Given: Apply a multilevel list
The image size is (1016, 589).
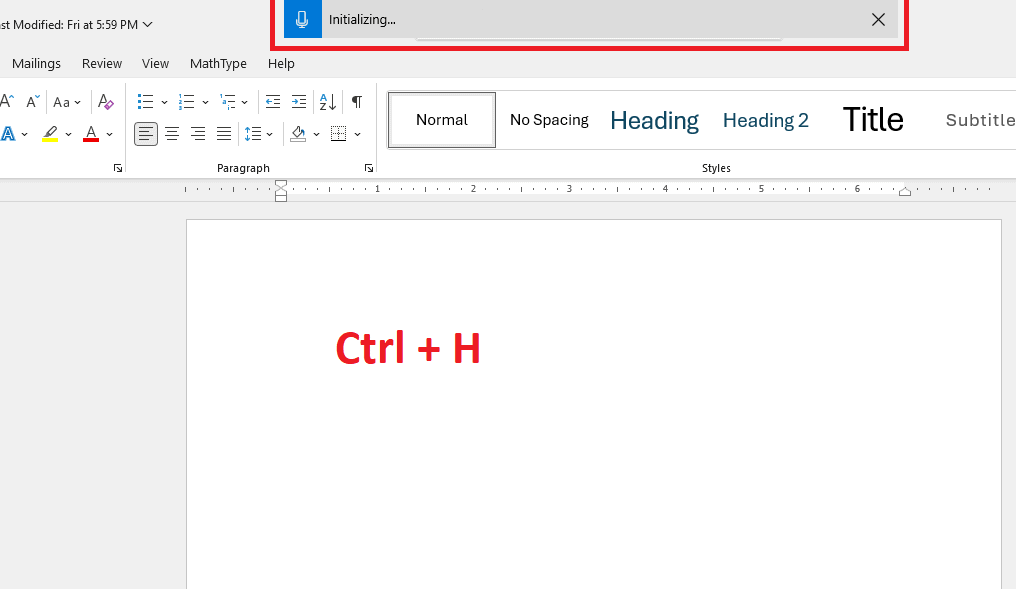Looking at the screenshot, I should tap(227, 102).
